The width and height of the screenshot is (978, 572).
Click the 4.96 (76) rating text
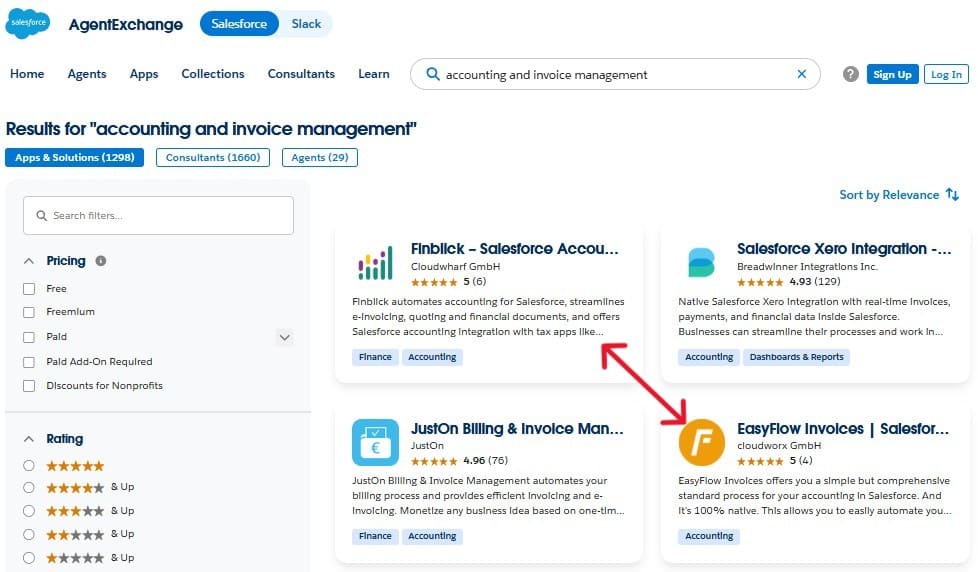pyautogui.click(x=485, y=460)
